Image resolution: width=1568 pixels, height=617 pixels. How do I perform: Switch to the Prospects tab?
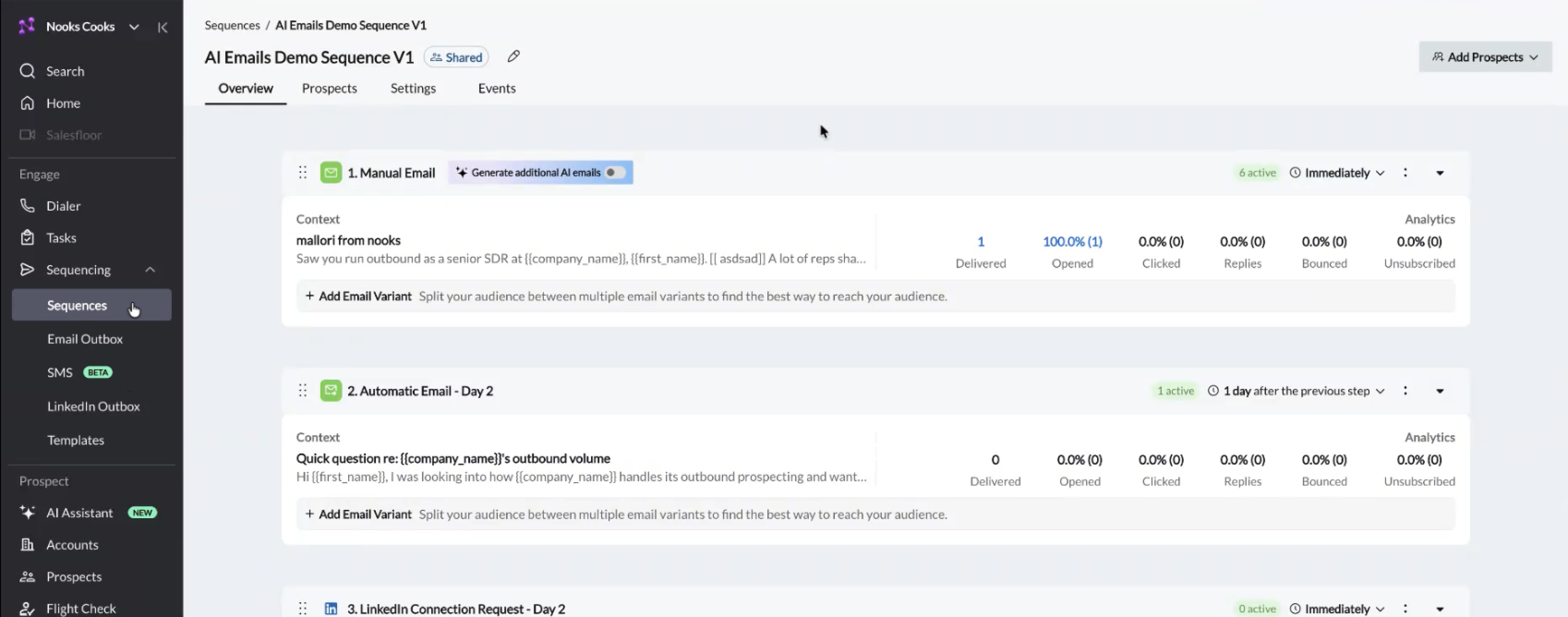329,88
